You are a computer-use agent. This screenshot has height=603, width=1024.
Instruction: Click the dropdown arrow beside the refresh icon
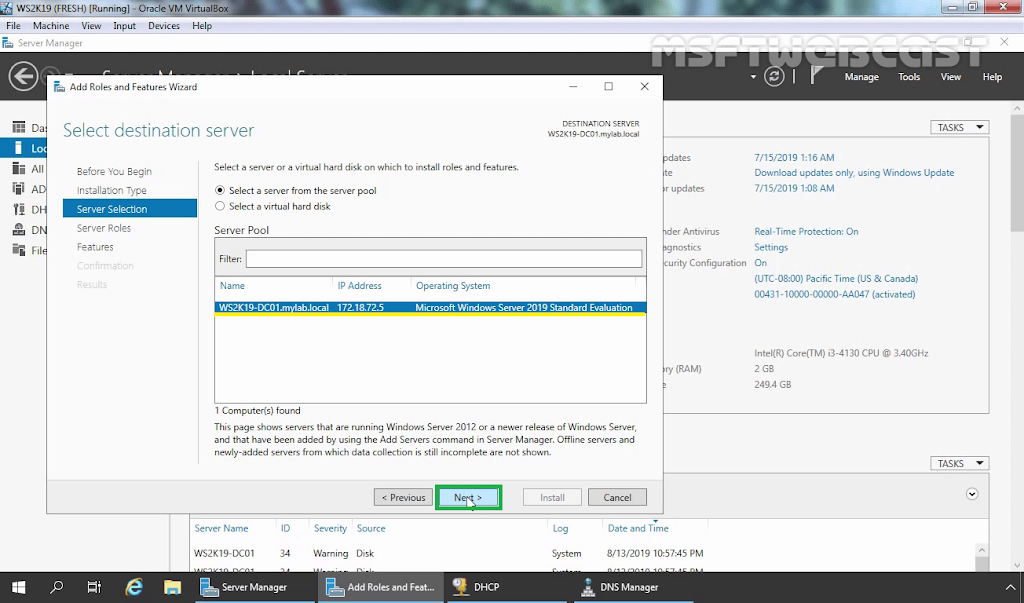click(x=753, y=76)
